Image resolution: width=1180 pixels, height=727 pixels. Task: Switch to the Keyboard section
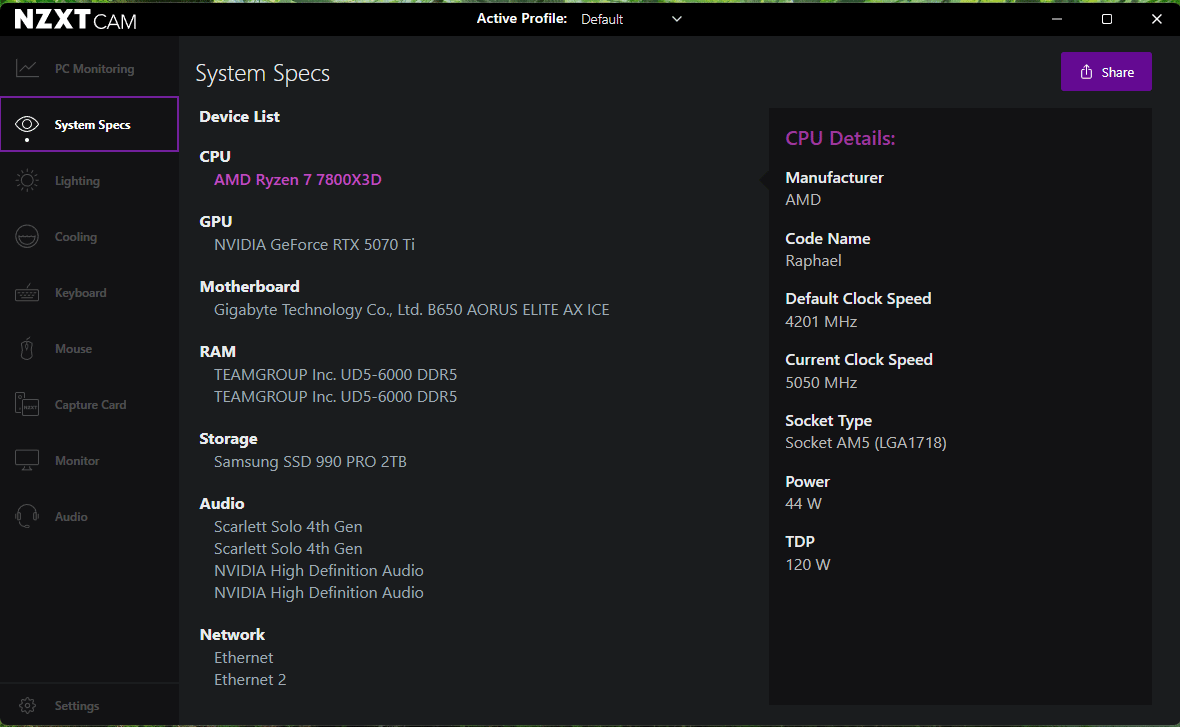pyautogui.click(x=90, y=293)
